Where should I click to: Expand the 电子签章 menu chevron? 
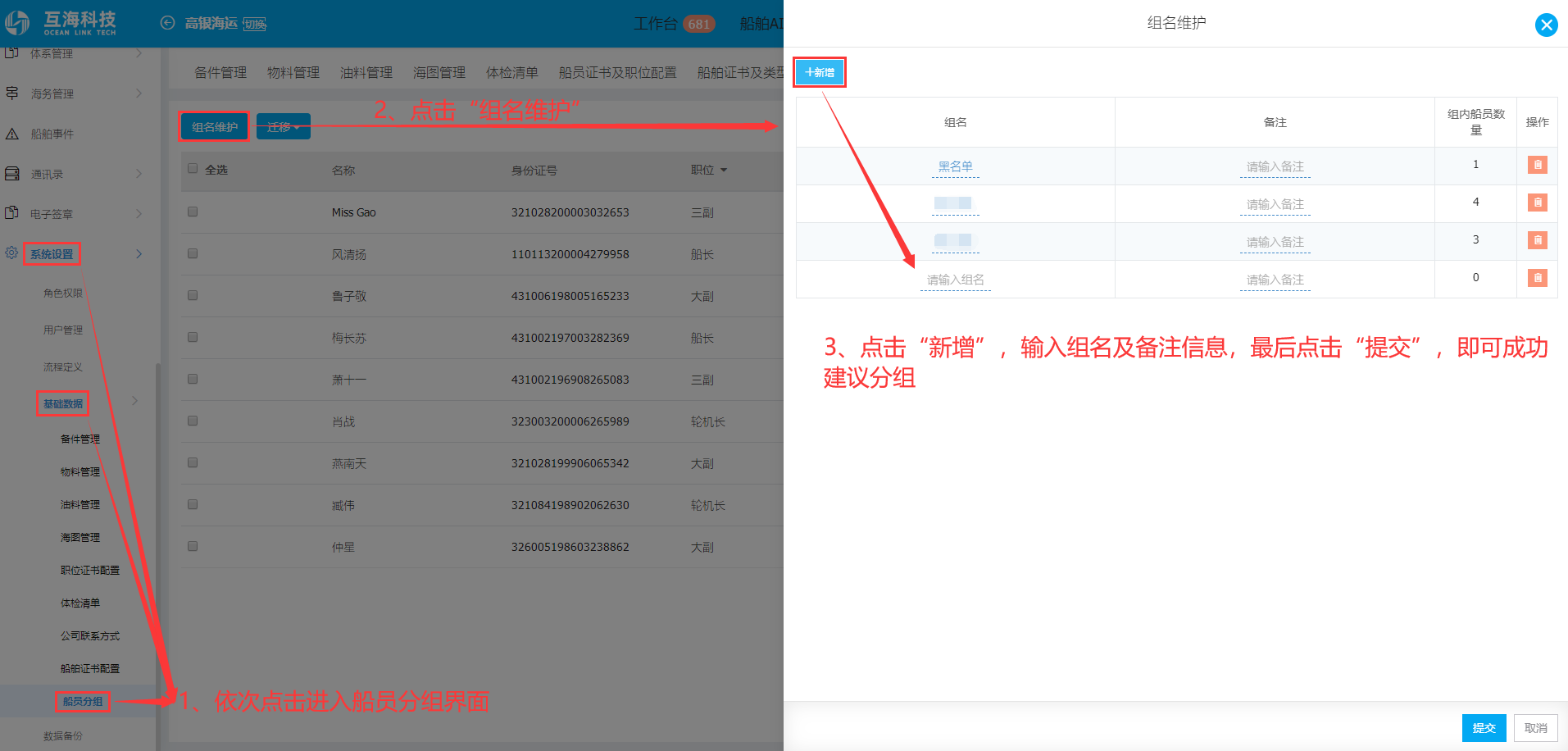[139, 214]
